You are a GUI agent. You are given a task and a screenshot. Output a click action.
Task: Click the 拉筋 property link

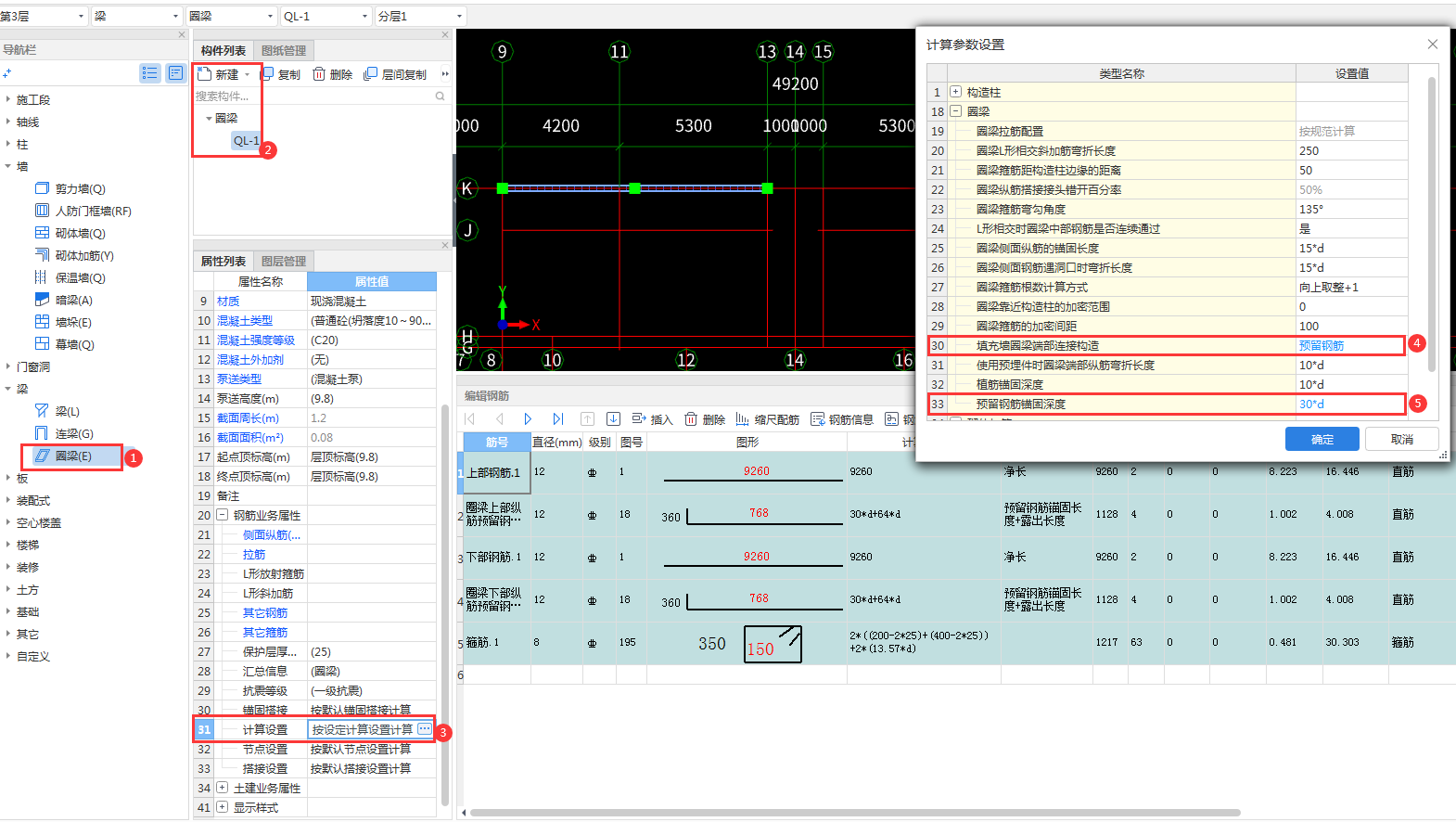coord(254,555)
